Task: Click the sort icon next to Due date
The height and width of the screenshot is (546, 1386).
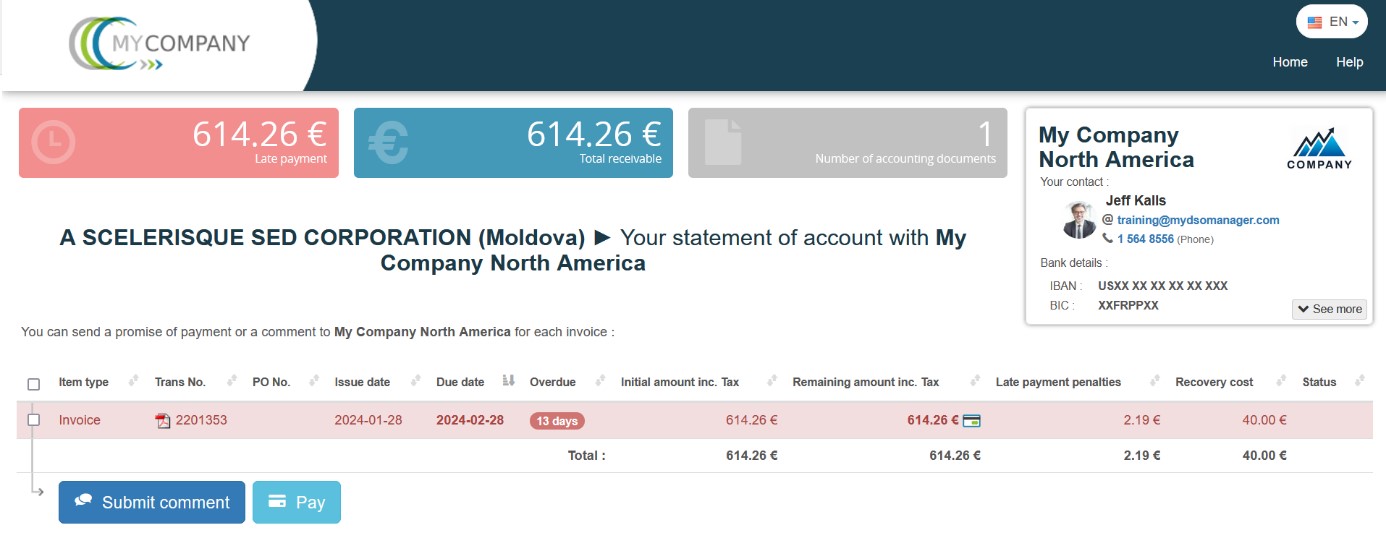Action: [508, 381]
